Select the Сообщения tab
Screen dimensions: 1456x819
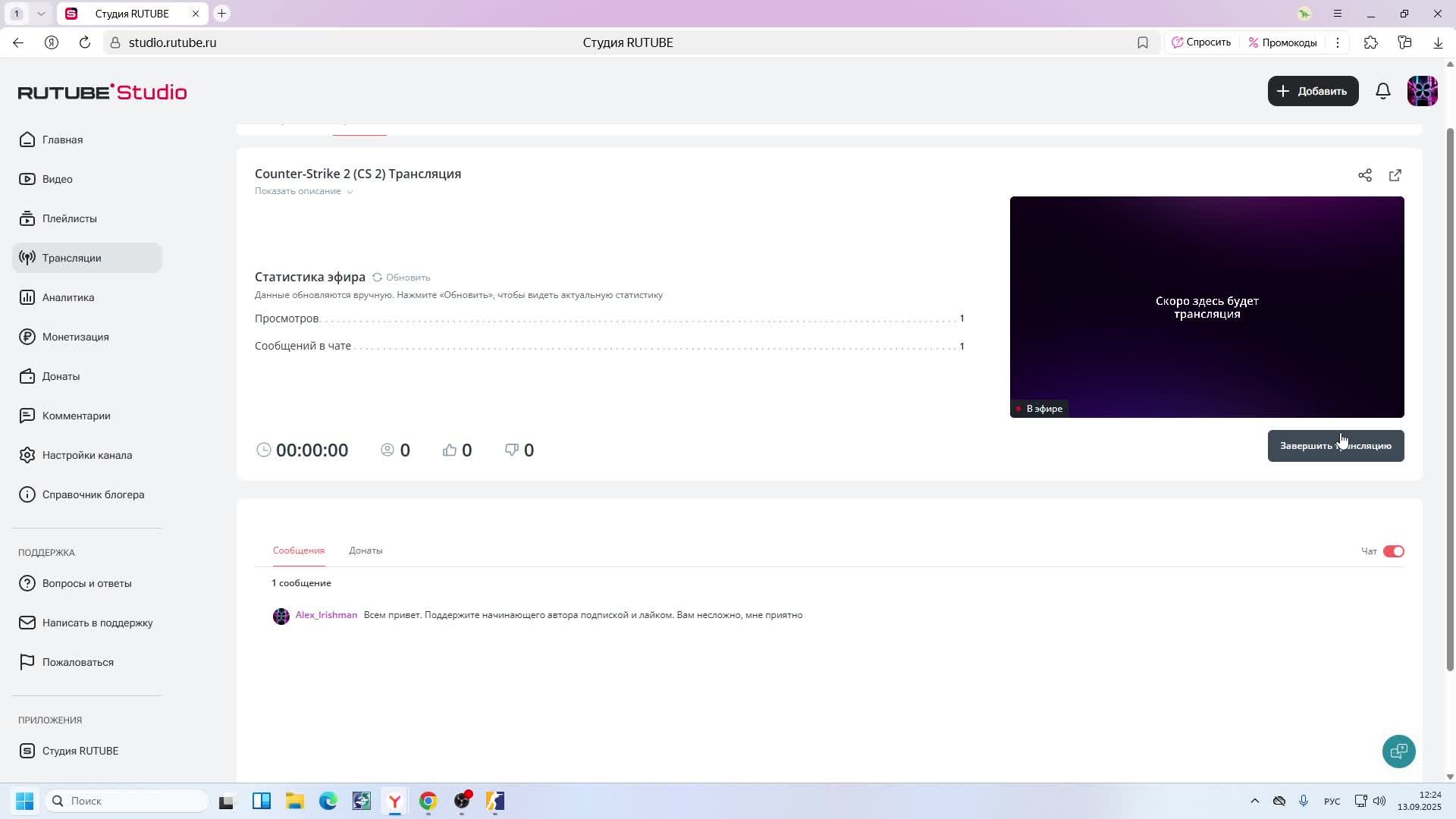click(x=298, y=551)
